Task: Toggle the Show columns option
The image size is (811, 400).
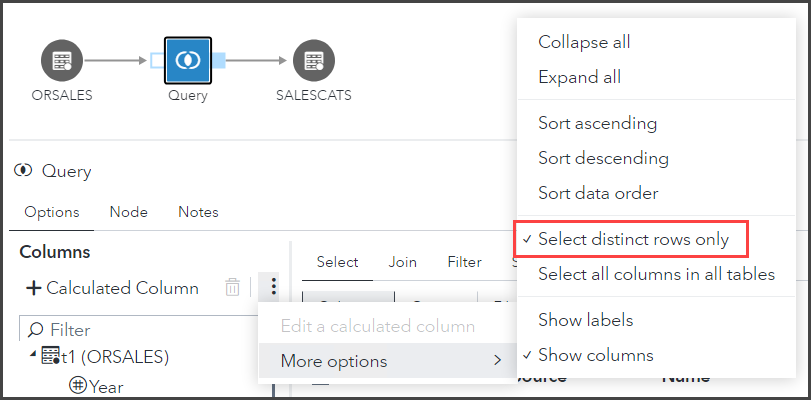Action: pyautogui.click(x=595, y=355)
